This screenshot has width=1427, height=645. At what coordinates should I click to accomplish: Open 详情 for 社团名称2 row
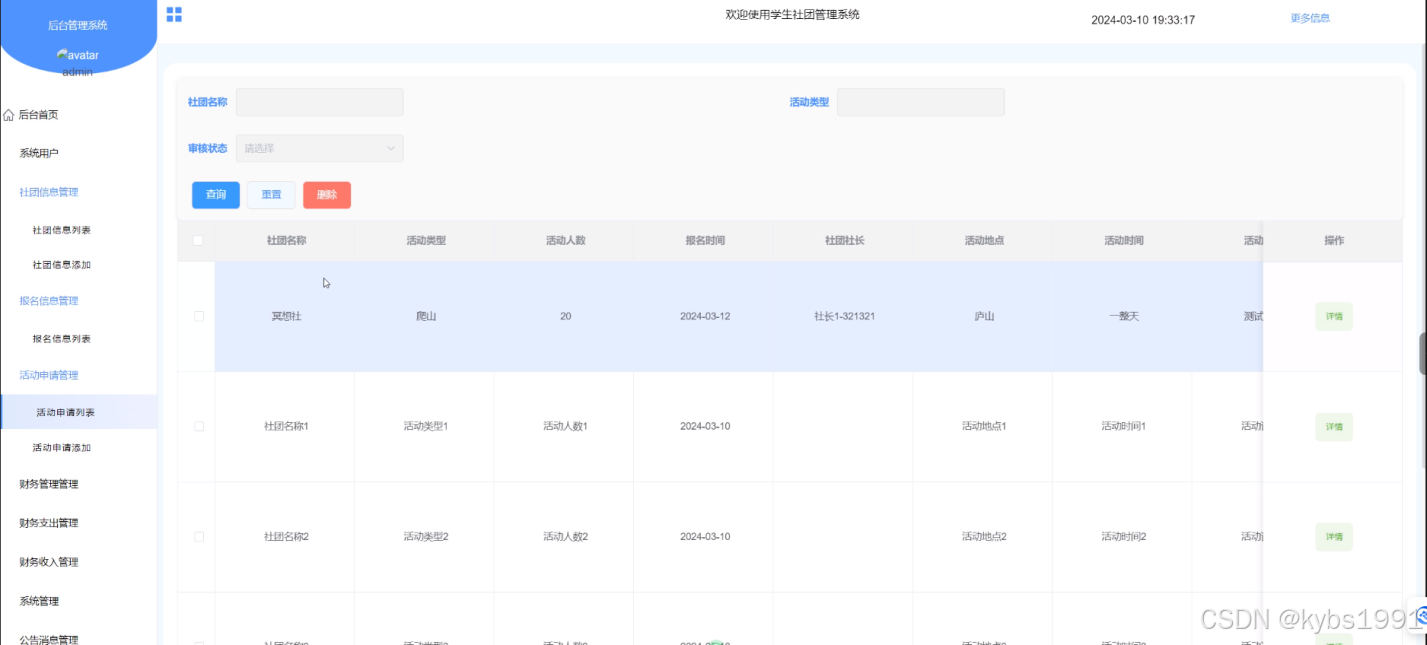(x=1334, y=537)
